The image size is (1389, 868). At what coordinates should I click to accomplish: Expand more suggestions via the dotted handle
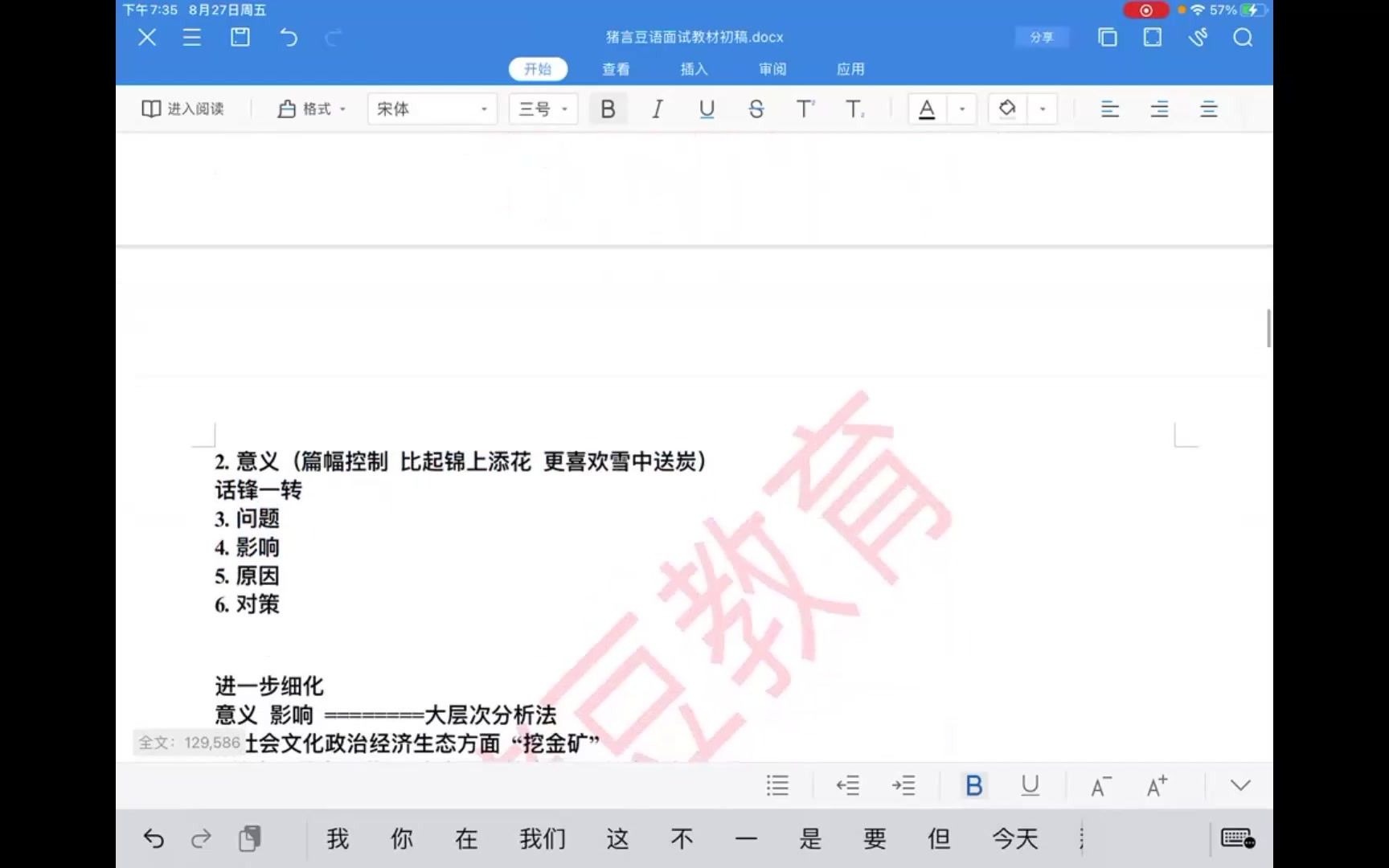click(x=1082, y=839)
